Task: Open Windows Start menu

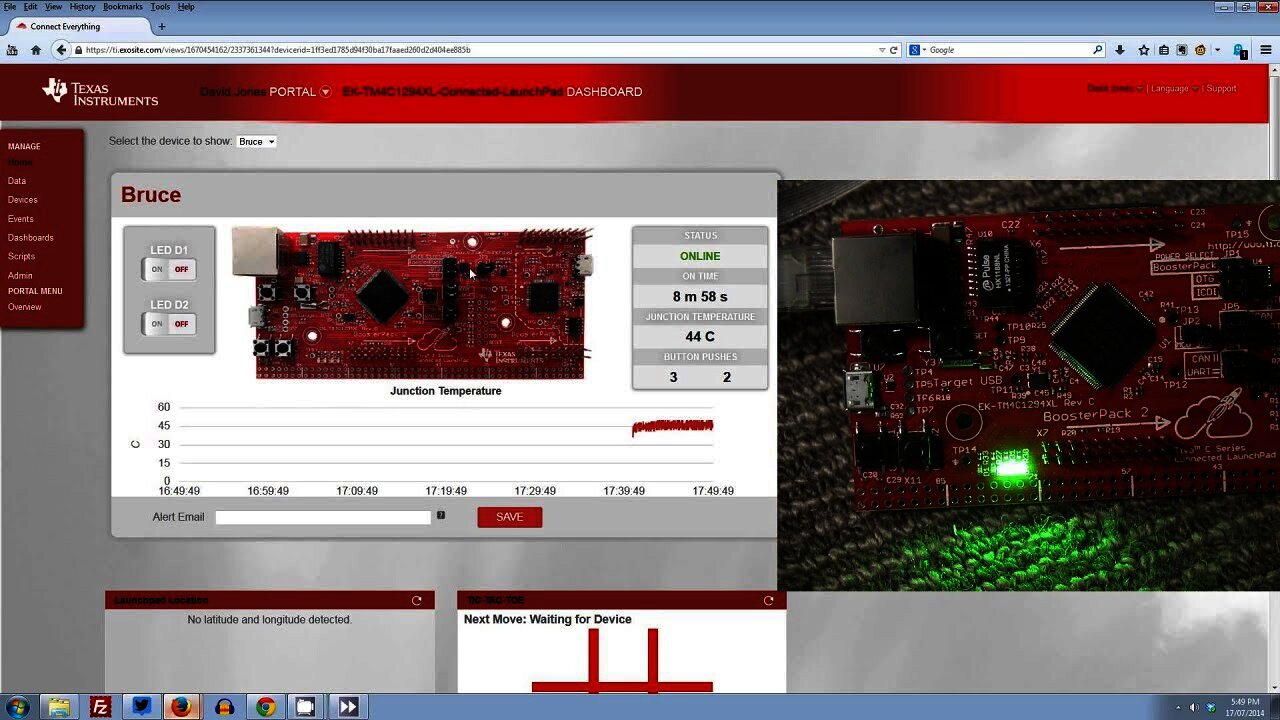Action: (x=17, y=707)
